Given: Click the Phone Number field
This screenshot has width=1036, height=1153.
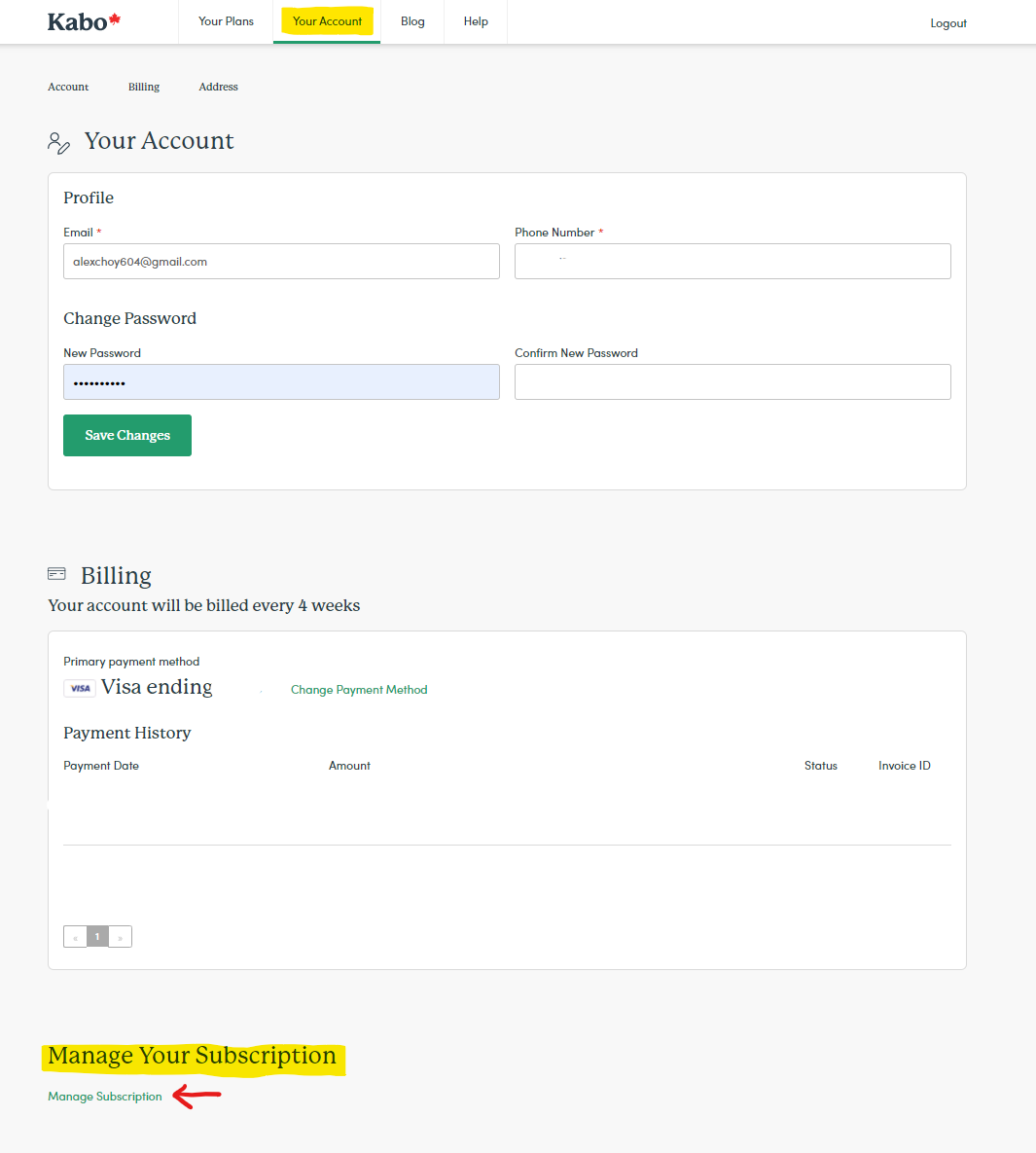Looking at the screenshot, I should pyautogui.click(x=732, y=262).
